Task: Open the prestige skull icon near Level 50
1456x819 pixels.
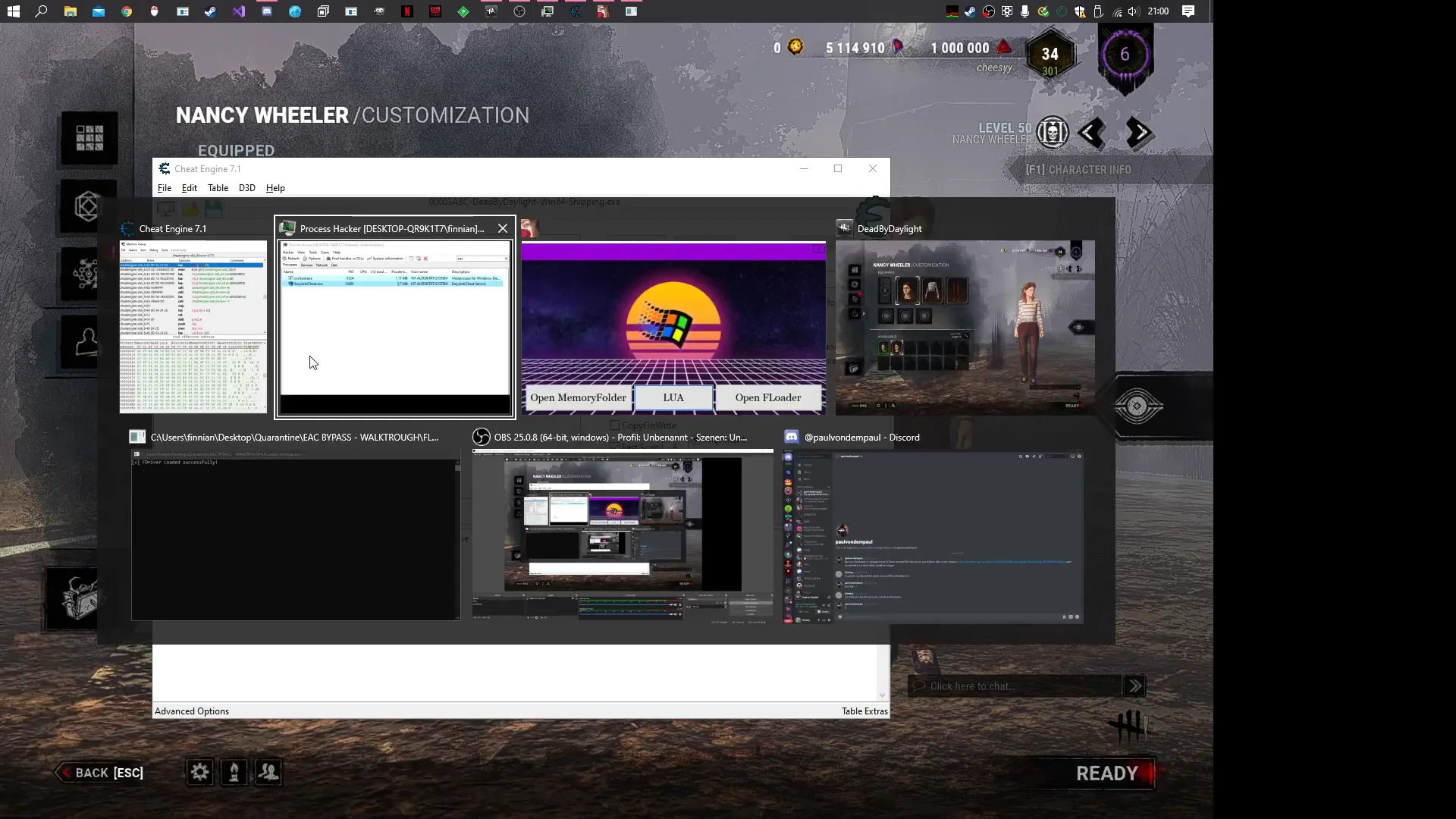Action: tap(1053, 133)
